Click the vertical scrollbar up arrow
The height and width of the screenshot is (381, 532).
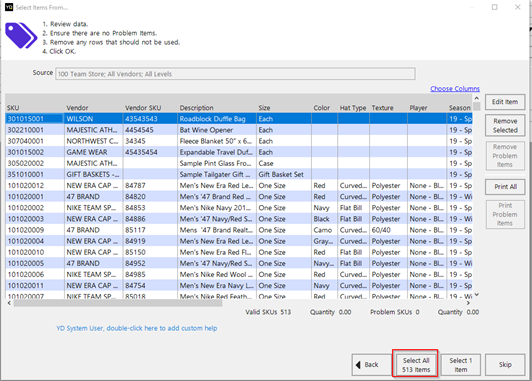(477, 98)
